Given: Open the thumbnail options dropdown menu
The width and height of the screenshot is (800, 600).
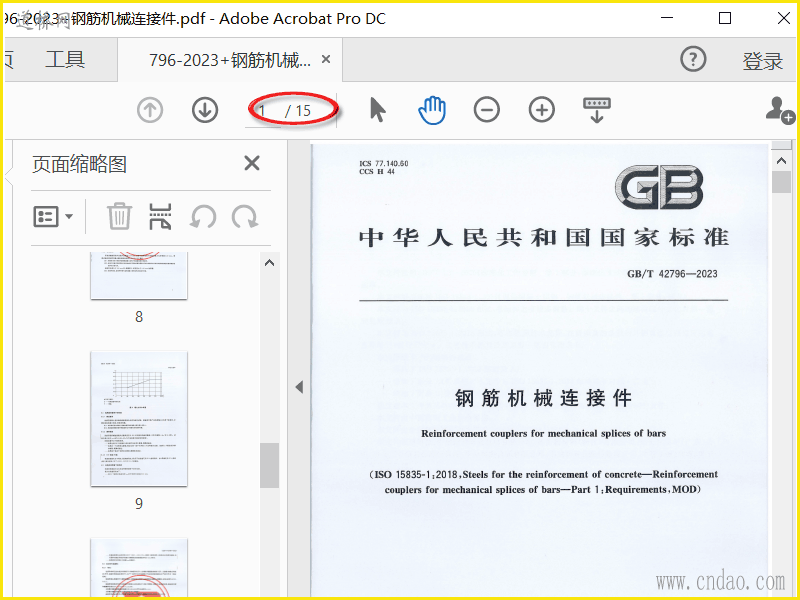Looking at the screenshot, I should point(53,216).
